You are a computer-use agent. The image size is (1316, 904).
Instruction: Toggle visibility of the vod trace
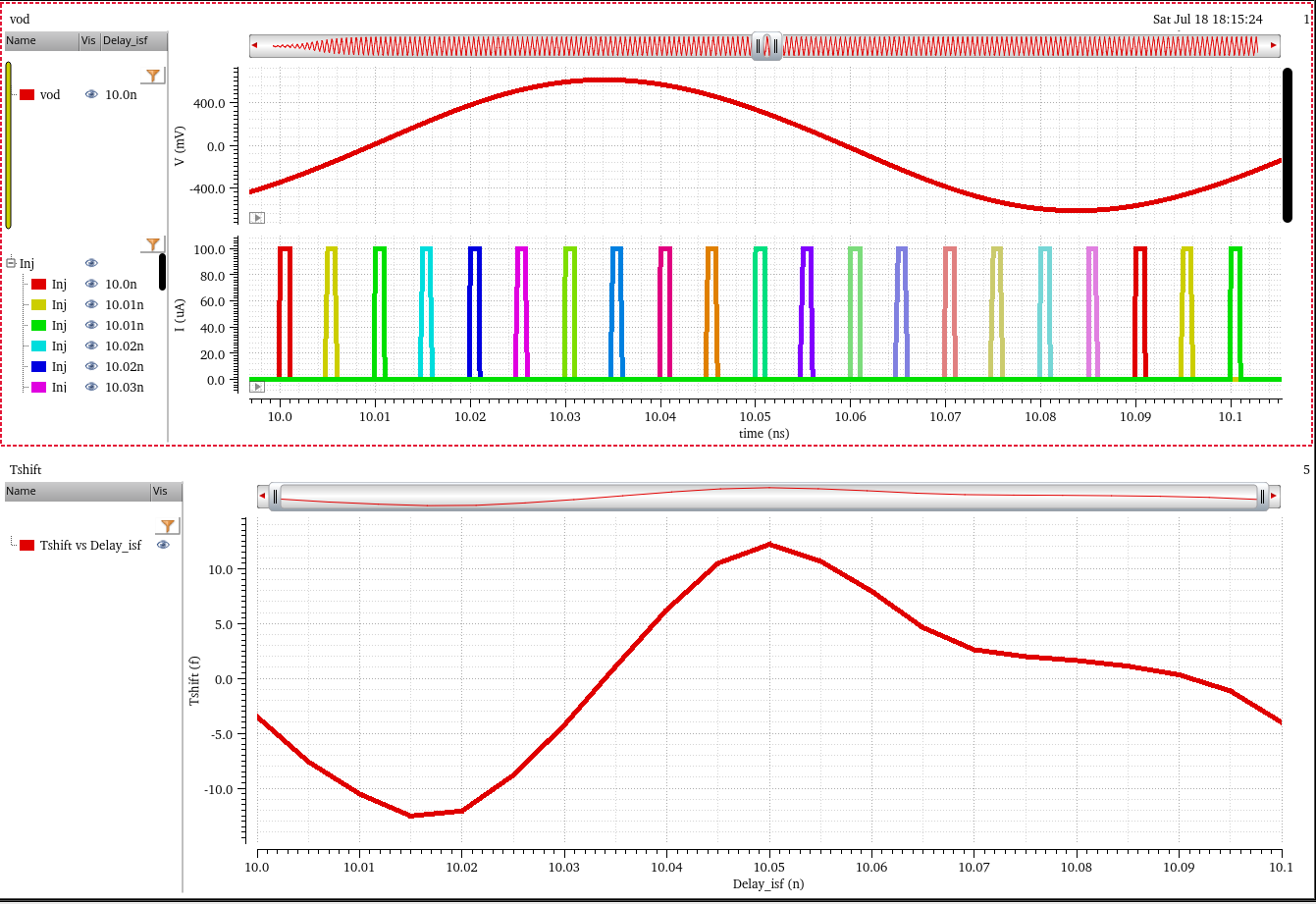[91, 94]
